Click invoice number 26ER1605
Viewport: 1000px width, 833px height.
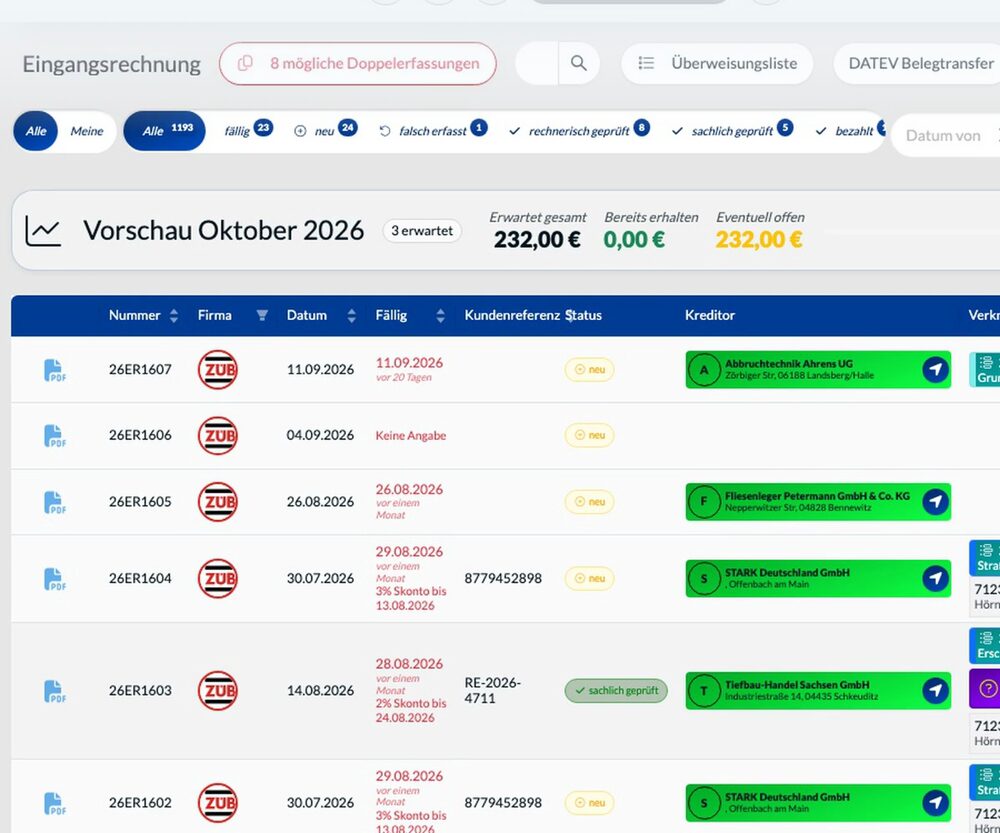(x=140, y=502)
